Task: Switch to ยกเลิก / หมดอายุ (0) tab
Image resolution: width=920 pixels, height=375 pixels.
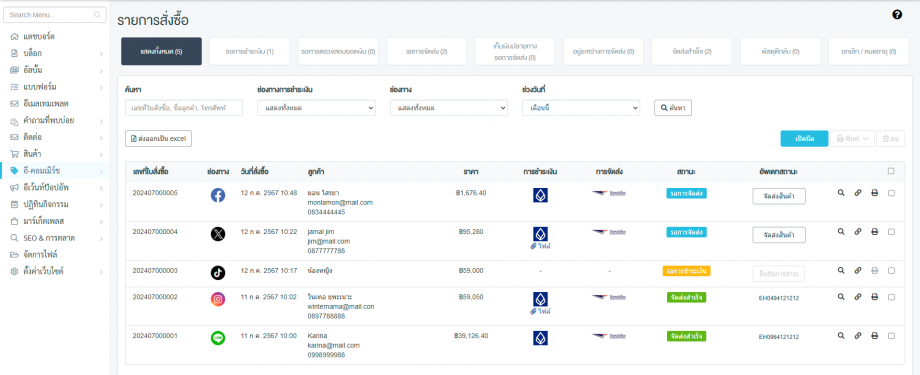Action: click(x=868, y=52)
